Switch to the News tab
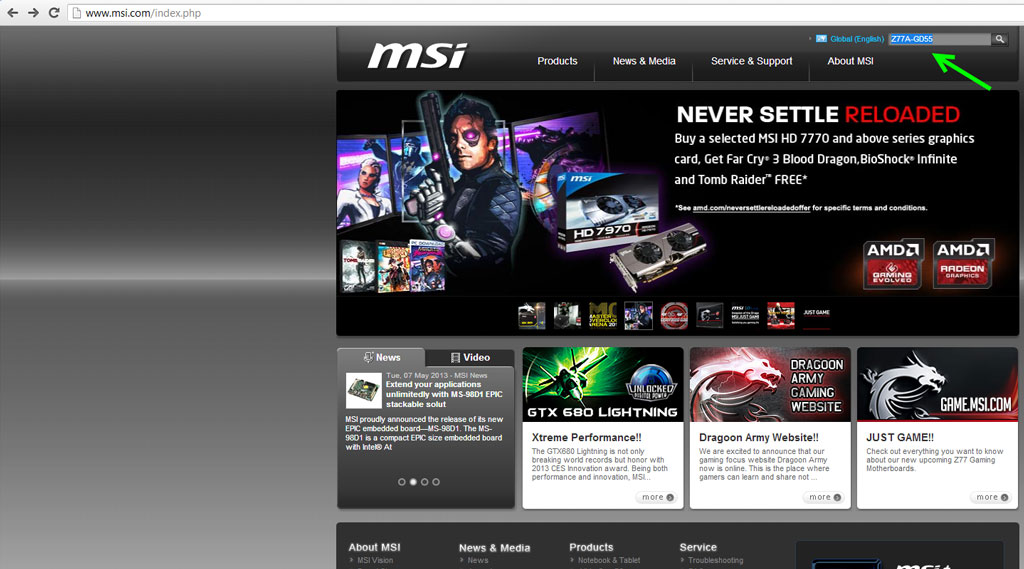The width and height of the screenshot is (1024, 569). coord(381,357)
